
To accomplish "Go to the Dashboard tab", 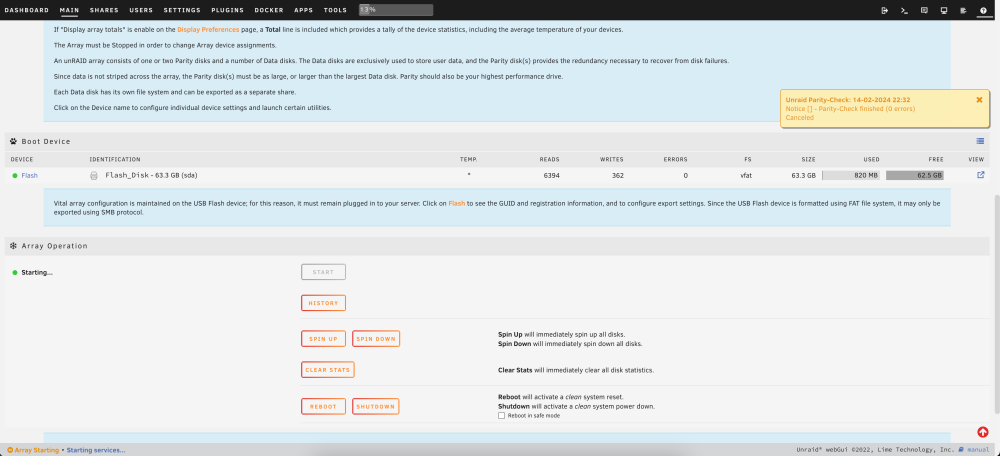I will point(27,10).
